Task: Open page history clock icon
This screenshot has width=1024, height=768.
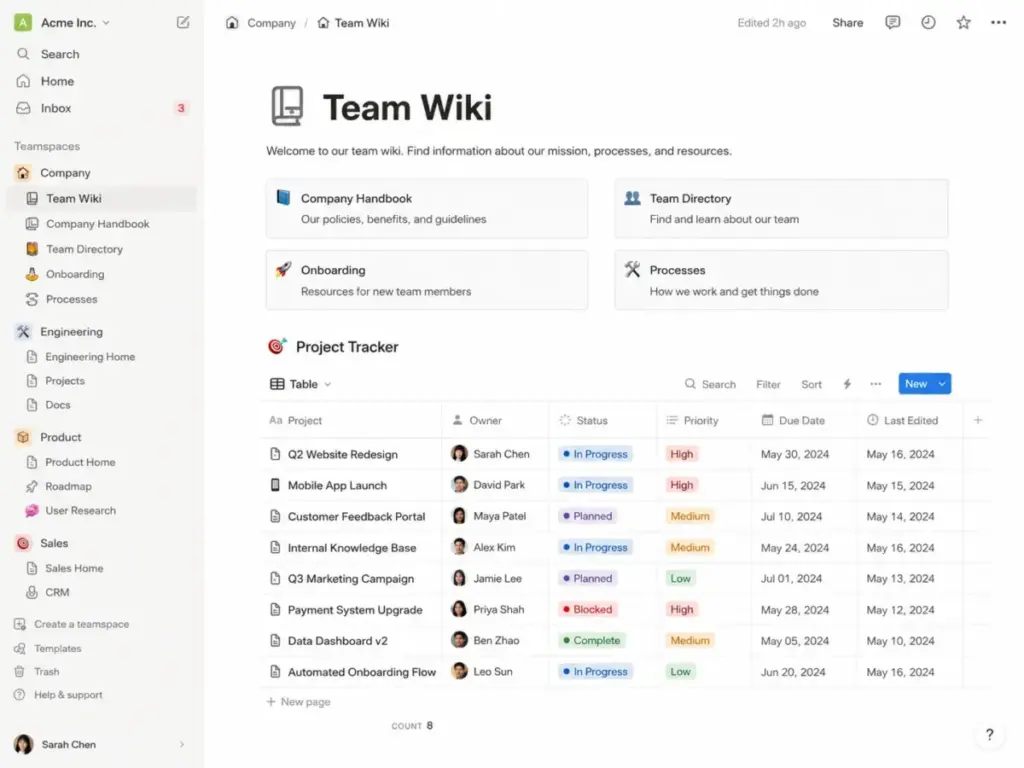Action: (928, 22)
